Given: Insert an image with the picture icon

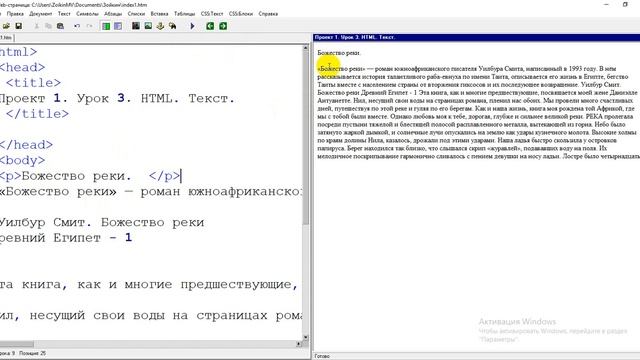Looking at the screenshot, I should click(x=148, y=26).
